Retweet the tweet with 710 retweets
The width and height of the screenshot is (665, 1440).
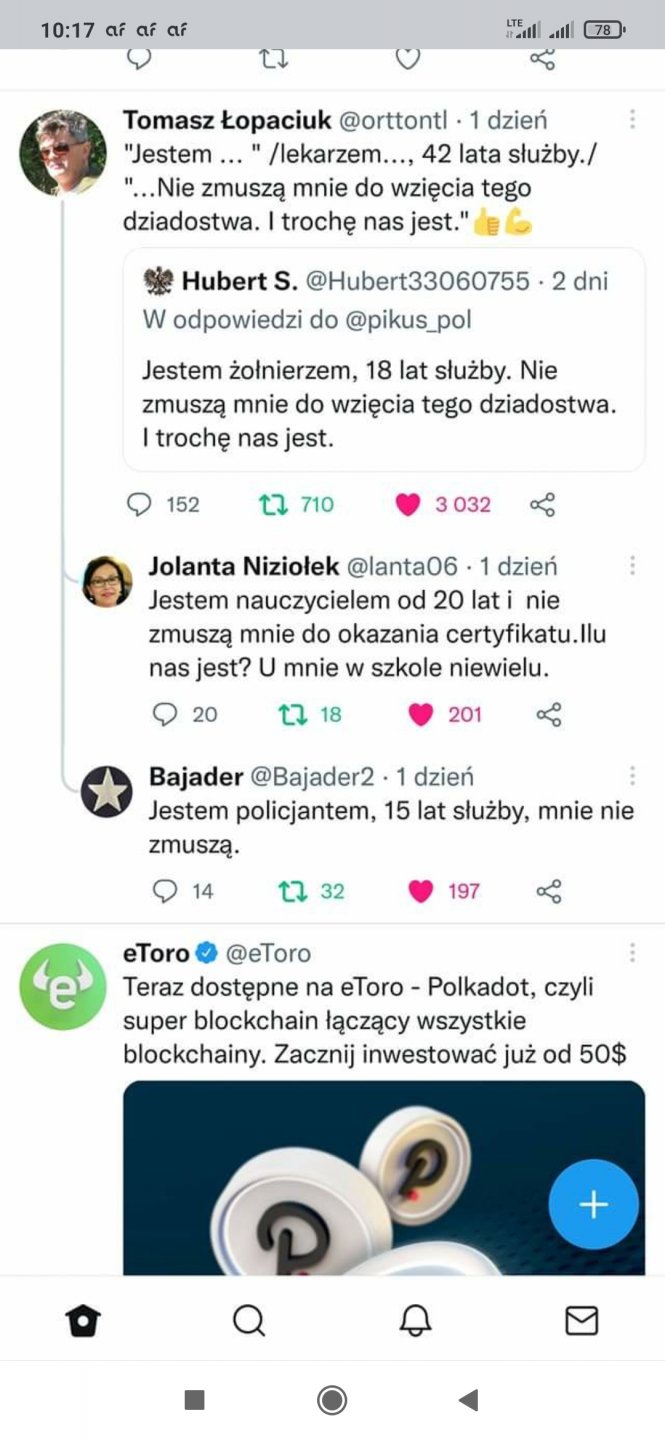click(273, 505)
